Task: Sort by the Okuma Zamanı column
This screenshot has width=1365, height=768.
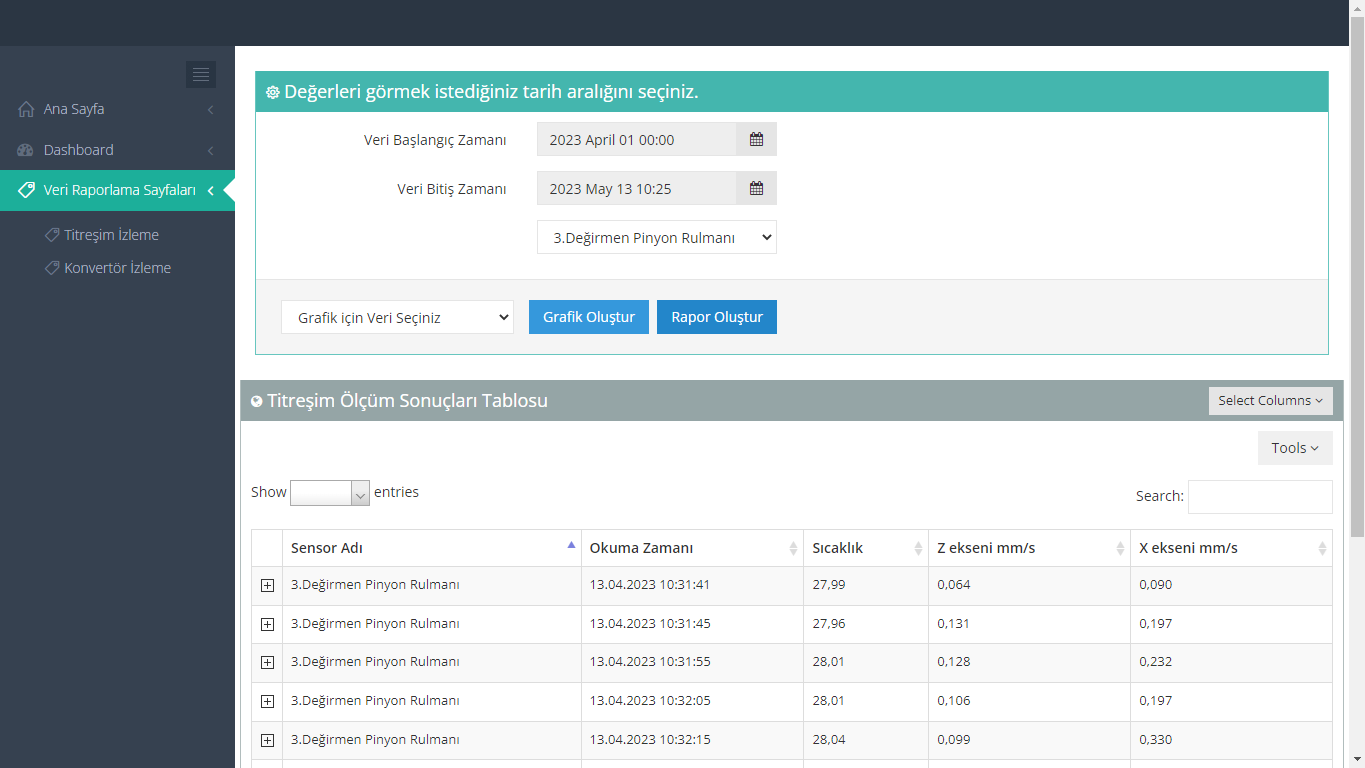Action: click(x=692, y=548)
